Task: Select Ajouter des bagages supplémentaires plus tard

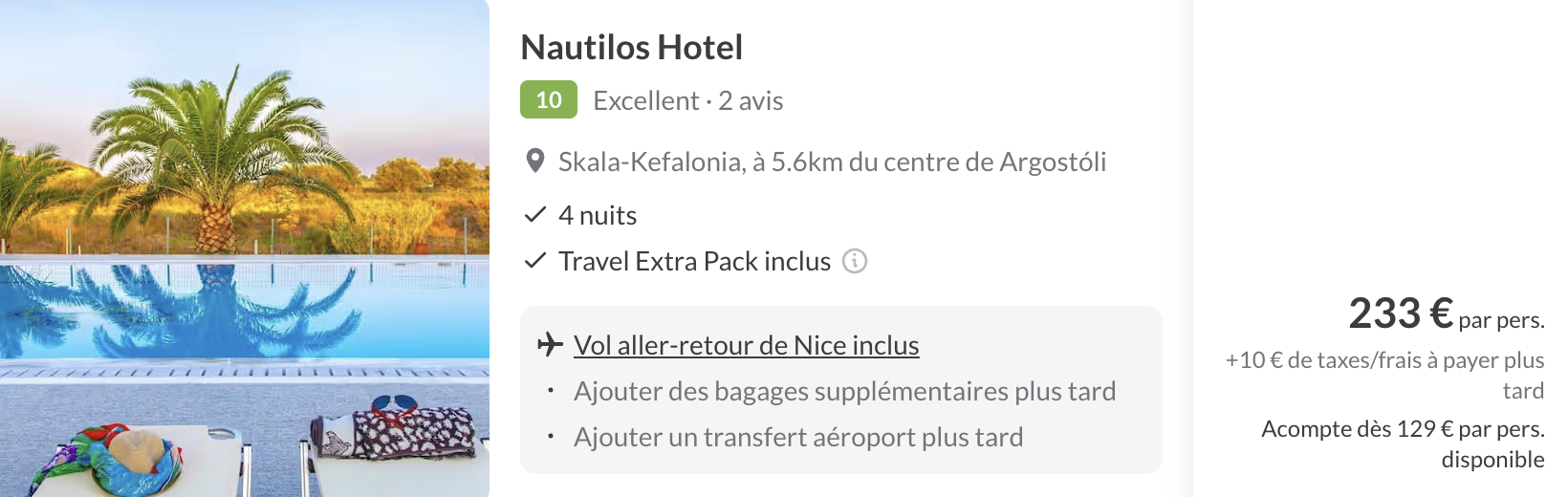Action: tap(844, 391)
